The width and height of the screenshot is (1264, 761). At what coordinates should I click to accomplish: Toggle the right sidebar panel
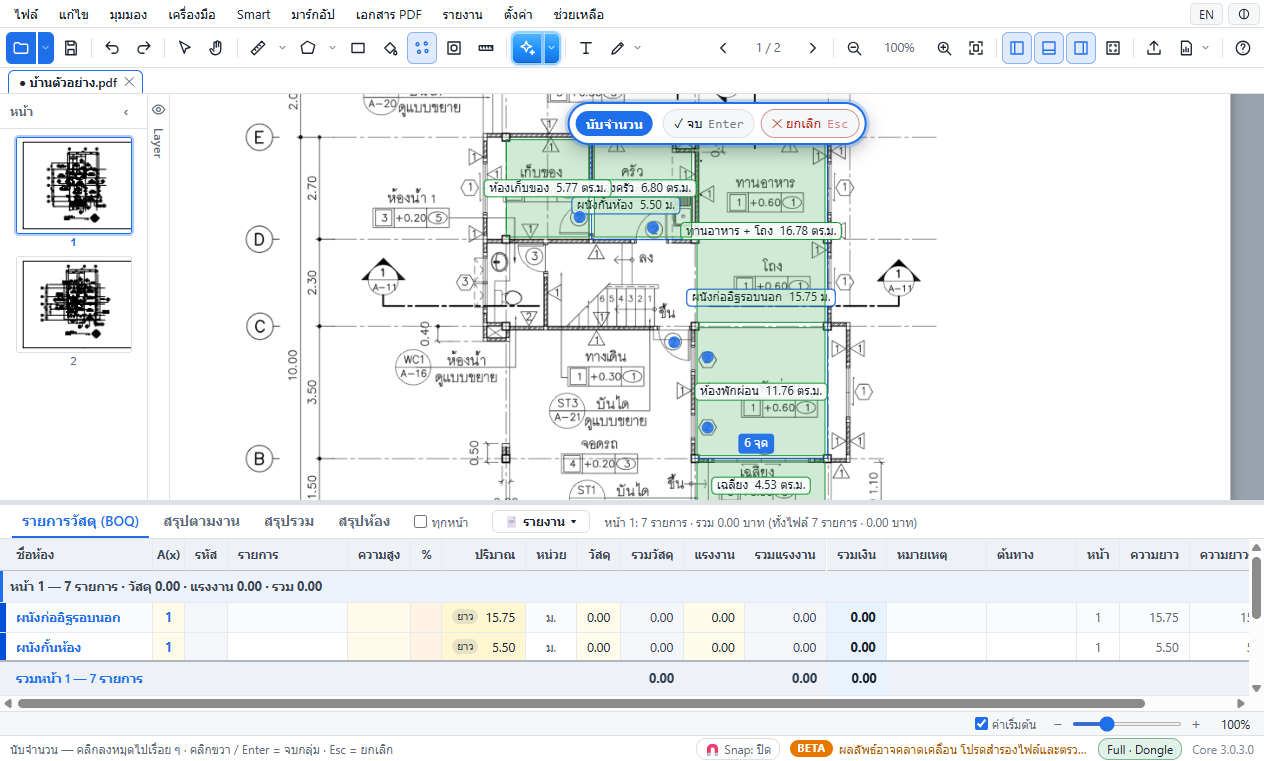tap(1080, 48)
